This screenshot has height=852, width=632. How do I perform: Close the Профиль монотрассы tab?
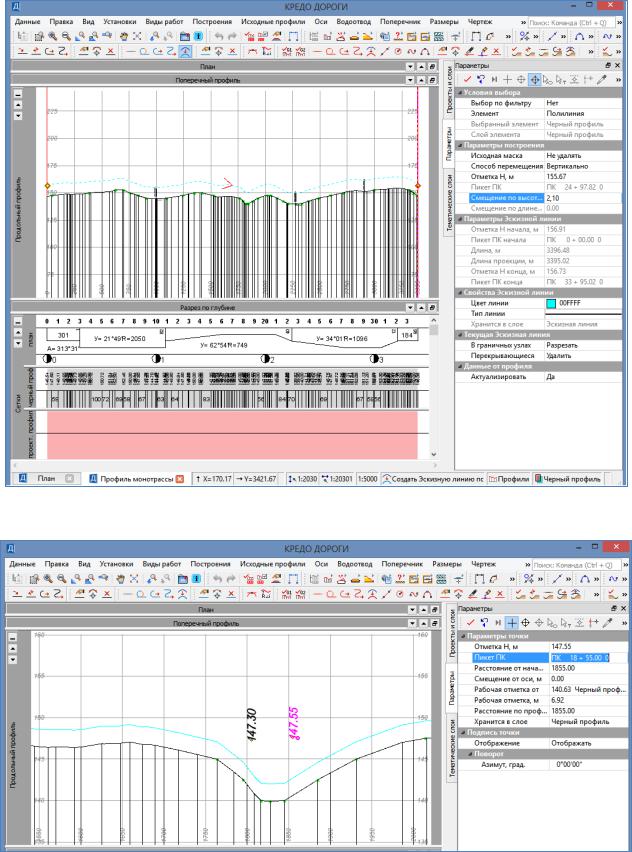coord(180,479)
